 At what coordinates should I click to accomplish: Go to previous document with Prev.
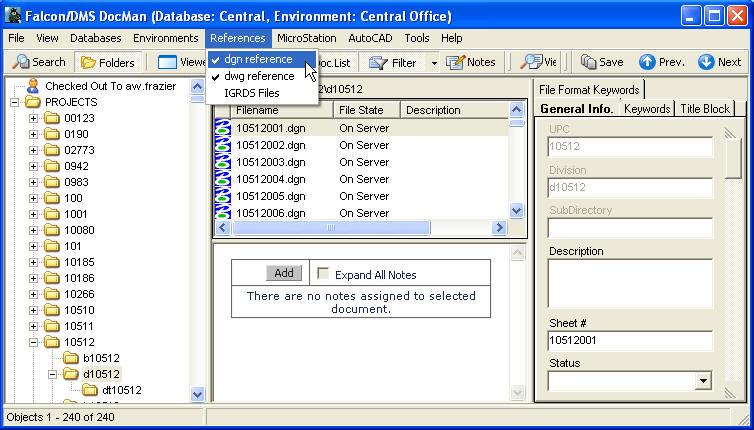point(647,62)
